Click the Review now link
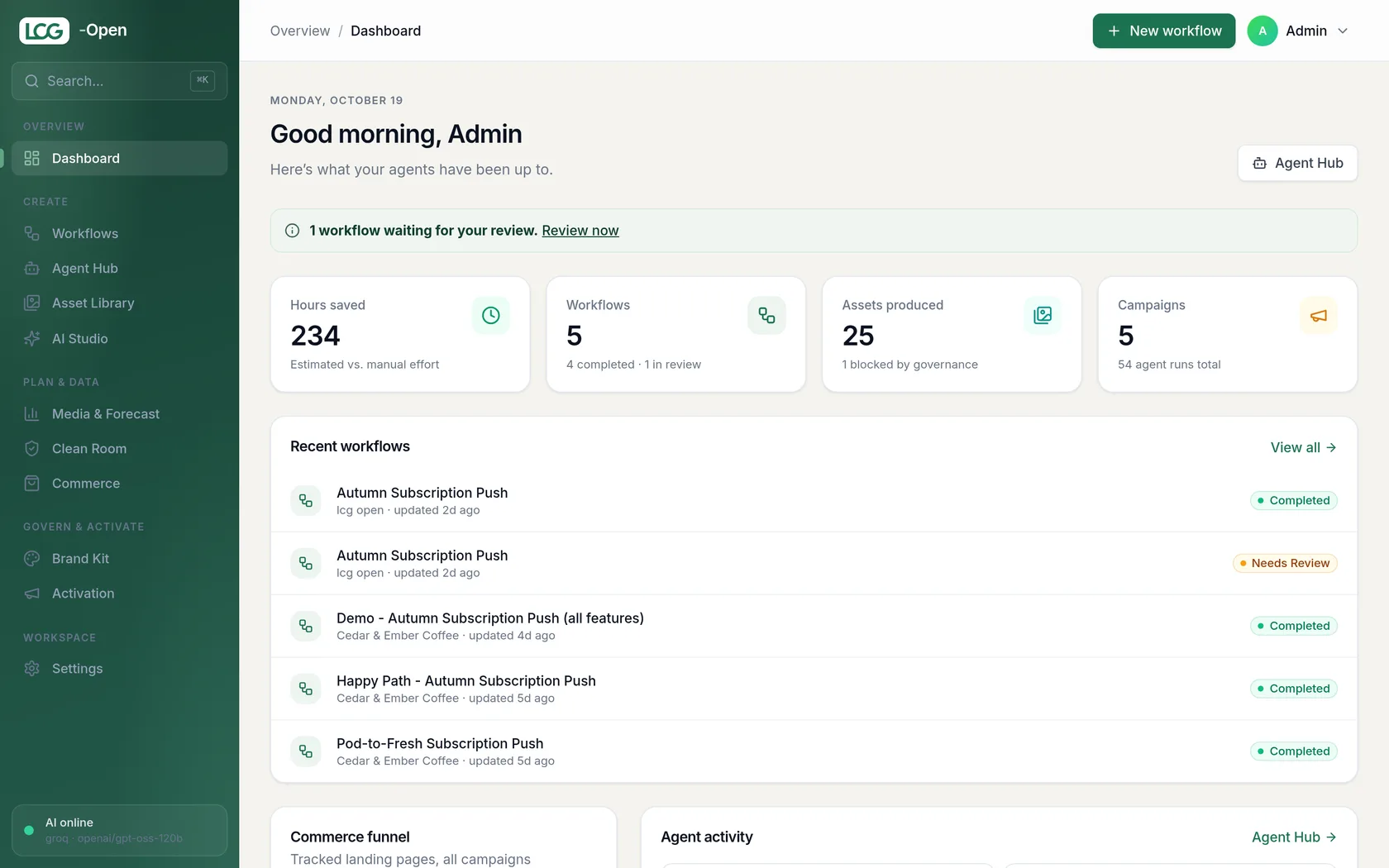Screen dimensions: 1389x868 pyautogui.click(x=580, y=231)
